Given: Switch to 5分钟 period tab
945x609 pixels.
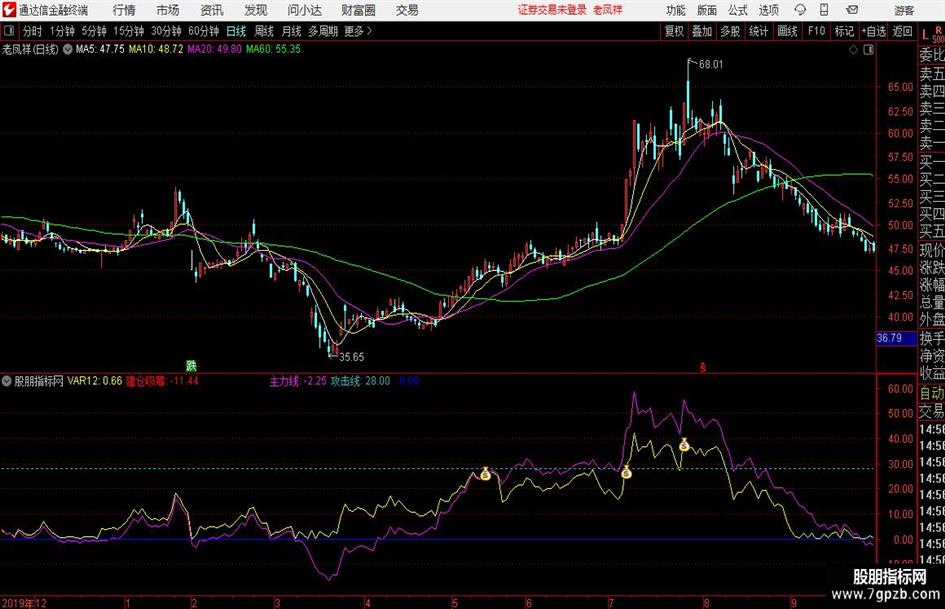Looking at the screenshot, I should coord(93,31).
